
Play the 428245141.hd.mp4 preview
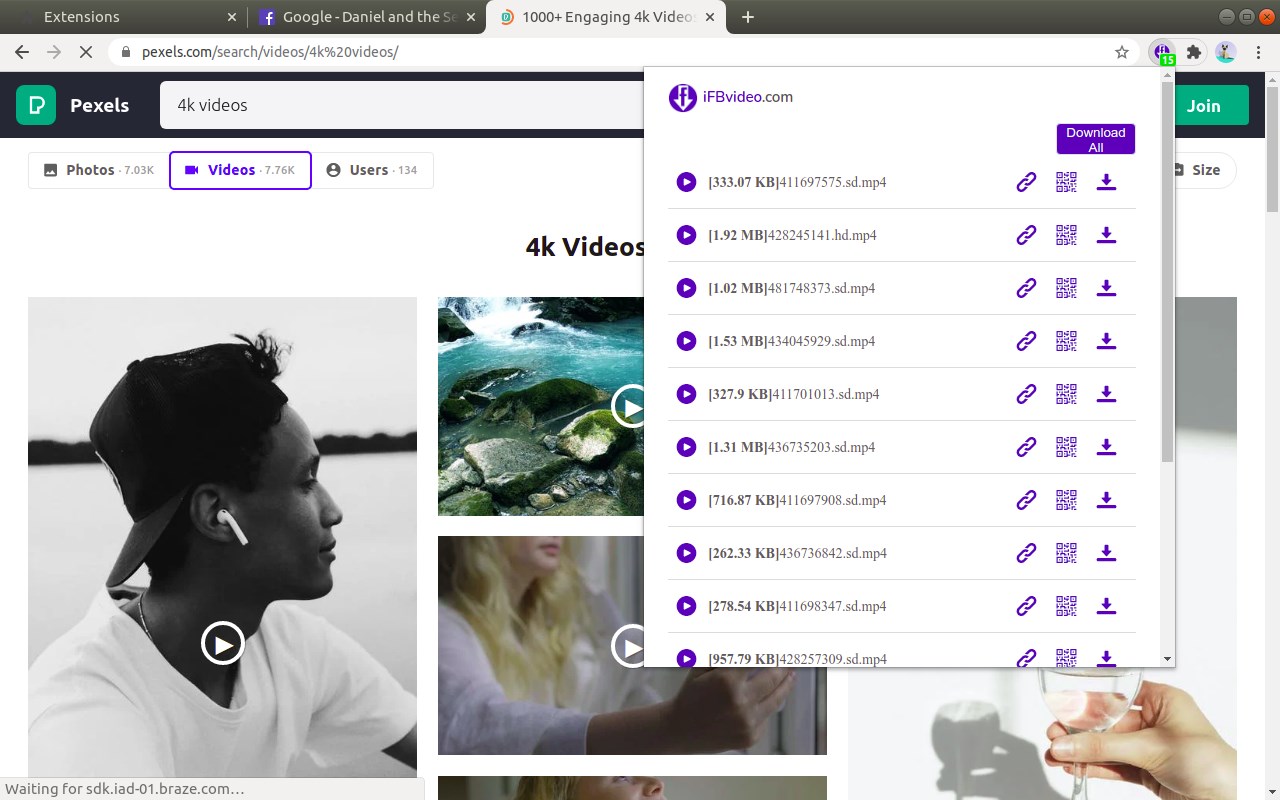point(686,235)
